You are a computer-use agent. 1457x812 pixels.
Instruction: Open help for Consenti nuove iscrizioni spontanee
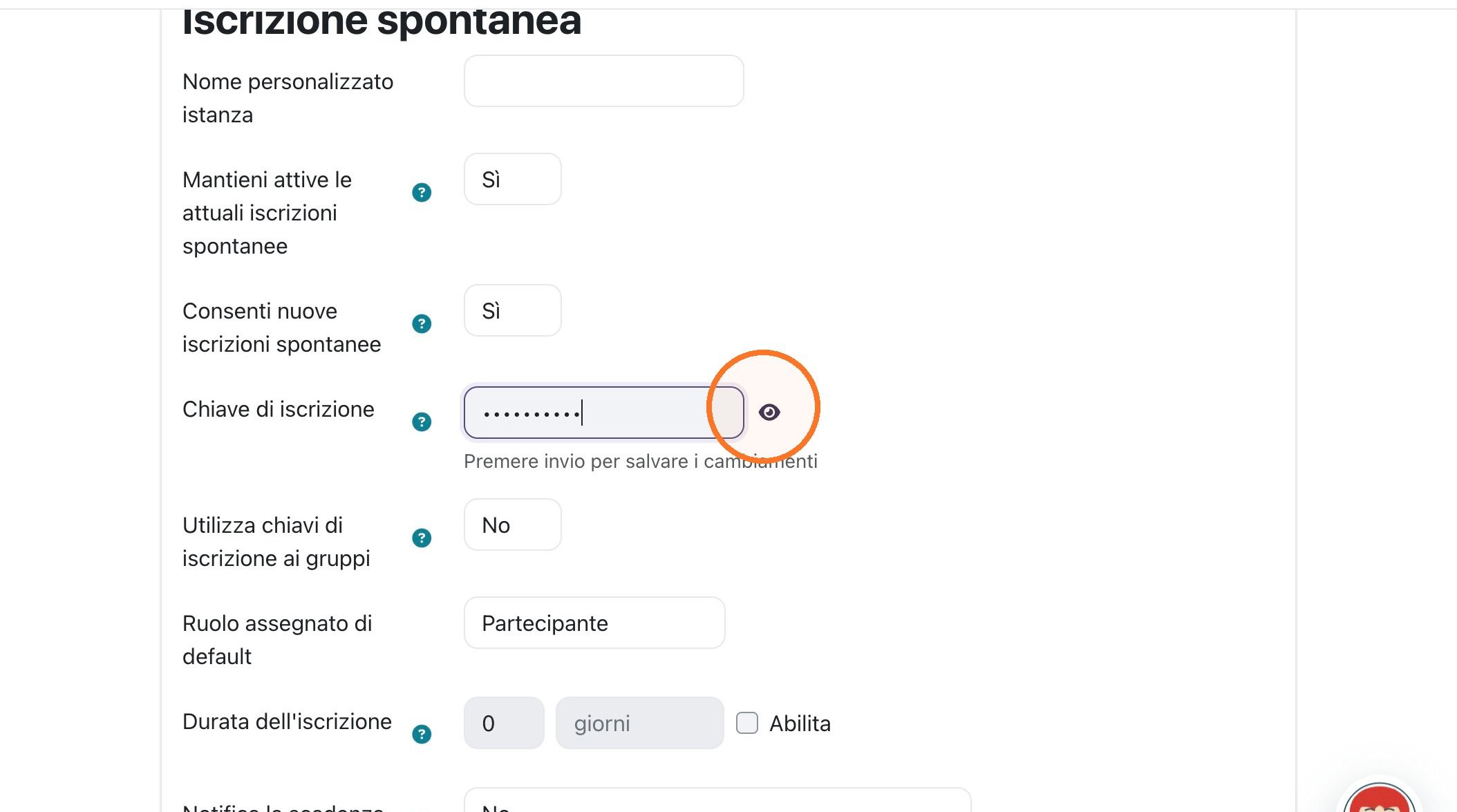tap(422, 323)
